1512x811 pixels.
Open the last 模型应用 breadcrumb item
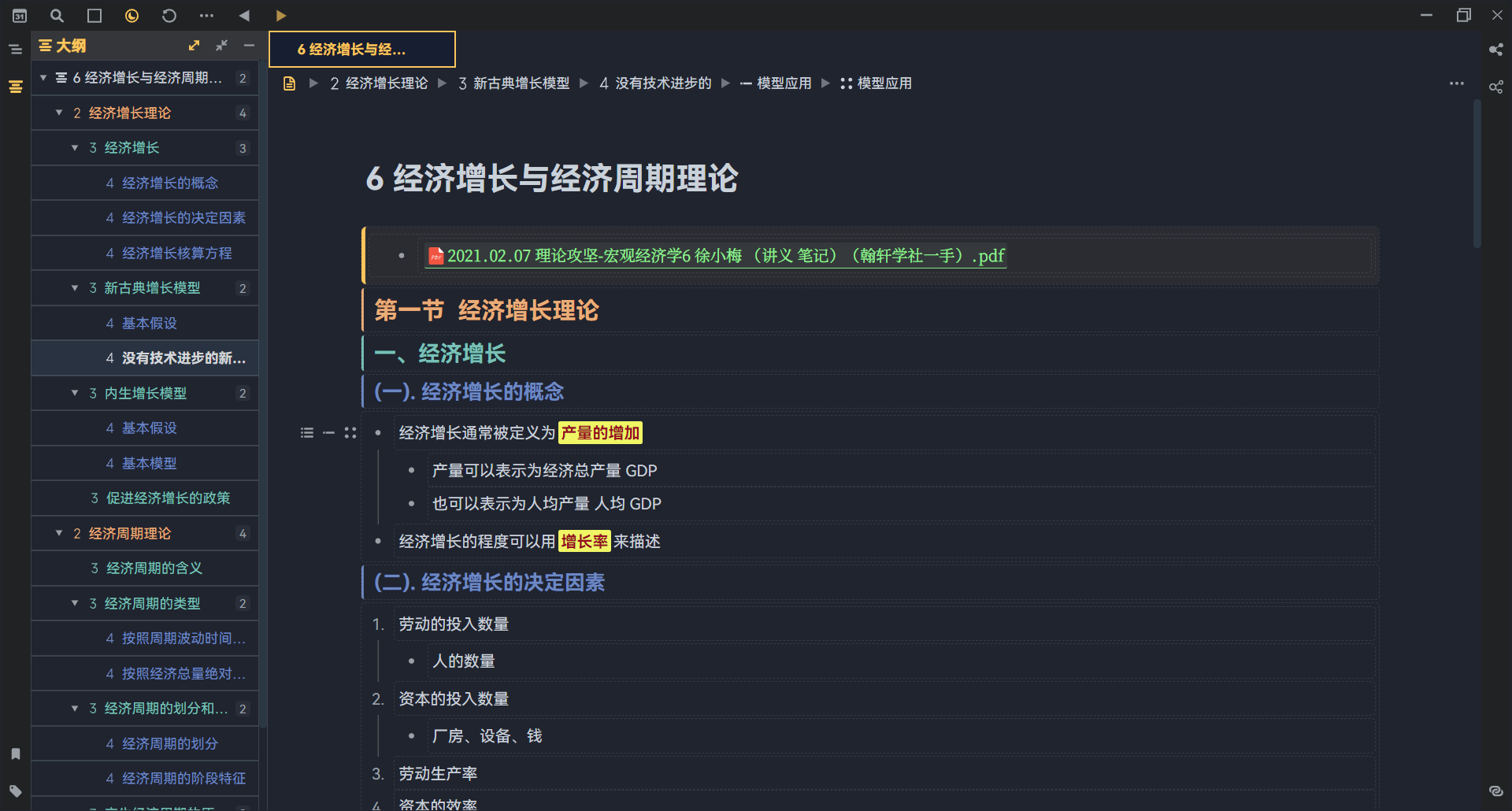[876, 83]
